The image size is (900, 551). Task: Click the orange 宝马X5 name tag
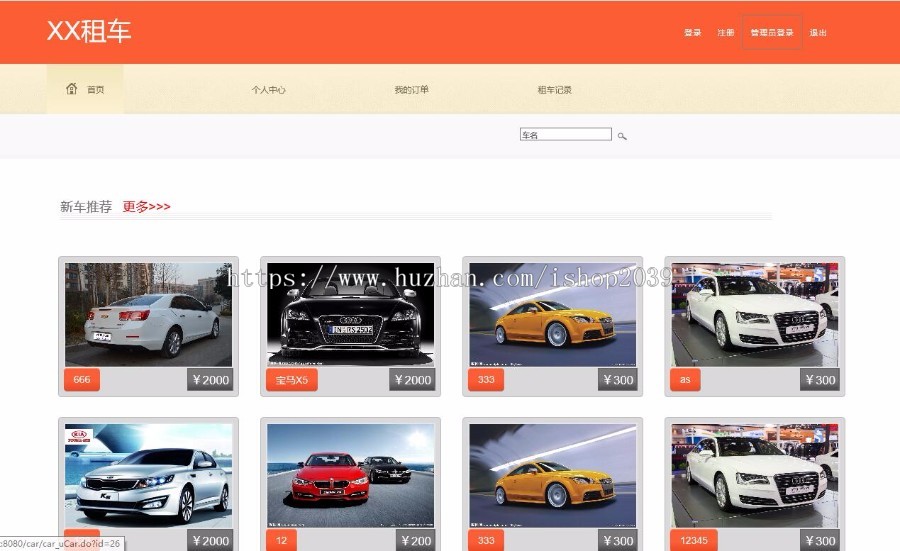pos(292,379)
